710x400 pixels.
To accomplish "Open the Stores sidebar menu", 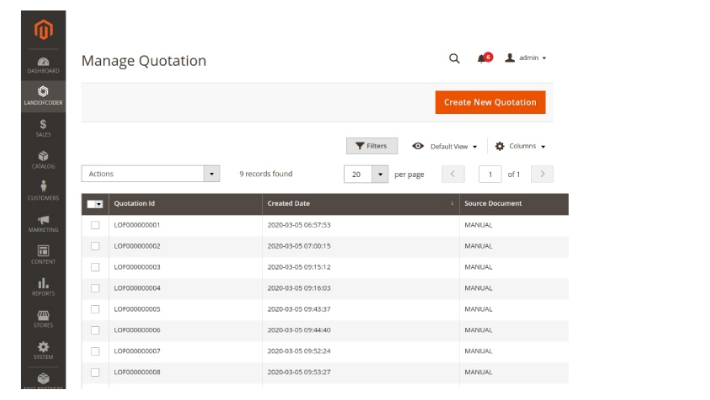I will click(43, 318).
